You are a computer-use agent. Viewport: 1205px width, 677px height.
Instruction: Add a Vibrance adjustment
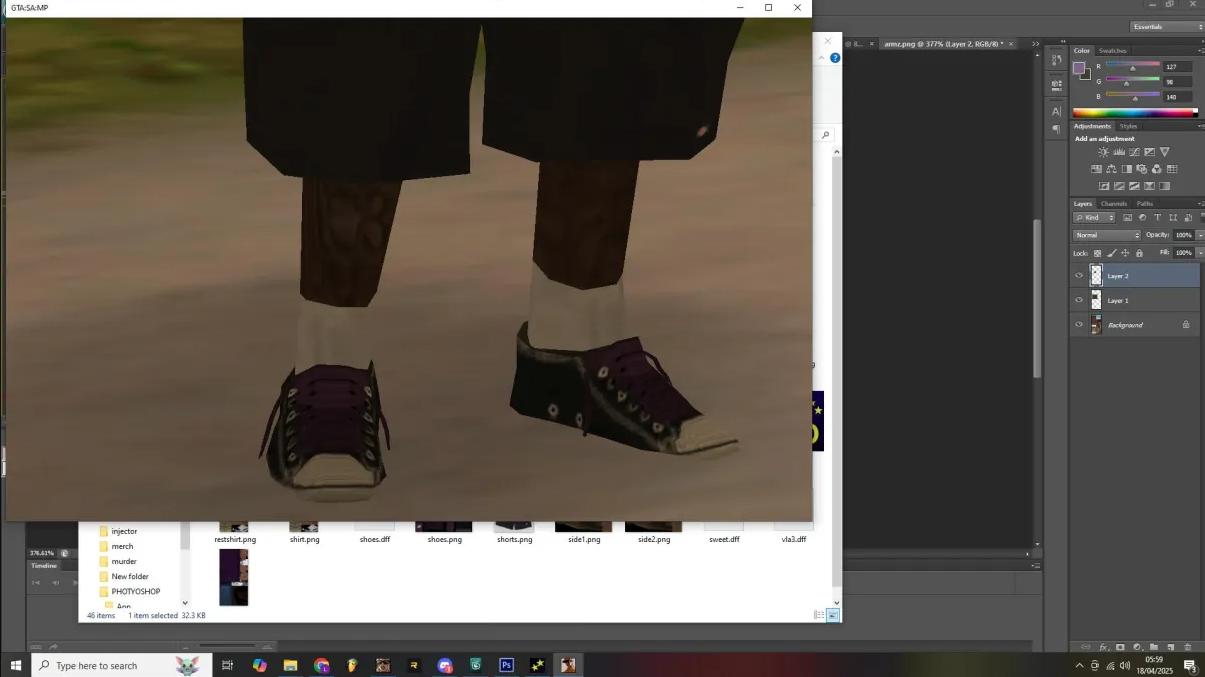pos(1164,152)
